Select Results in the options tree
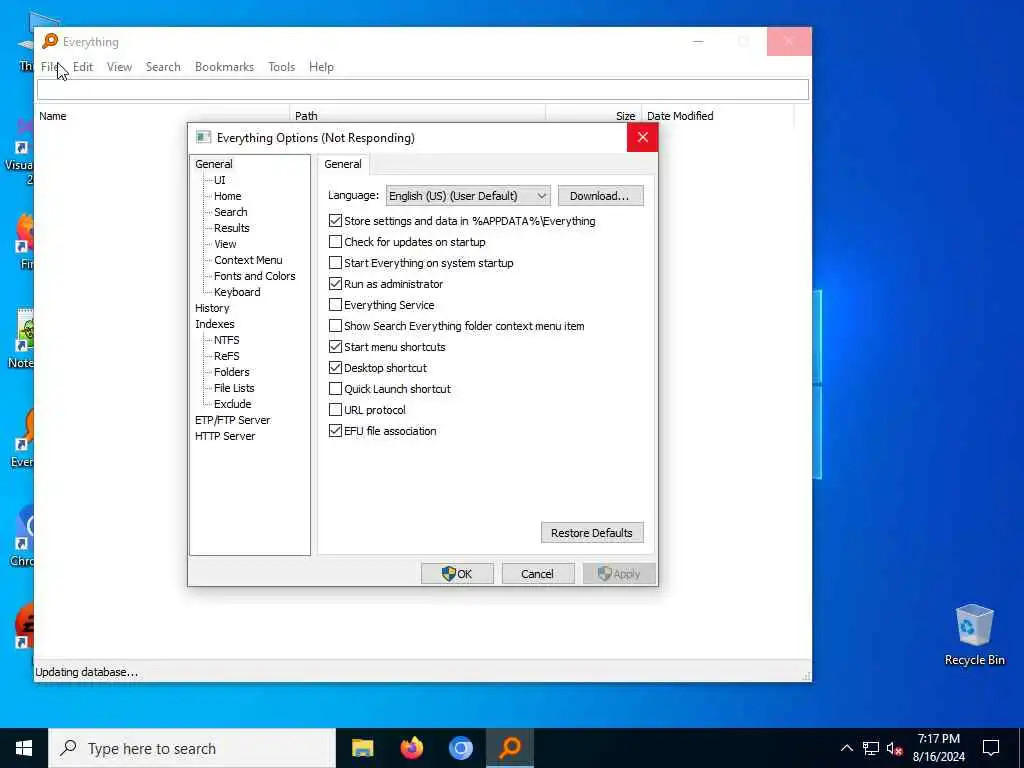The width and height of the screenshot is (1024, 768). 231,228
